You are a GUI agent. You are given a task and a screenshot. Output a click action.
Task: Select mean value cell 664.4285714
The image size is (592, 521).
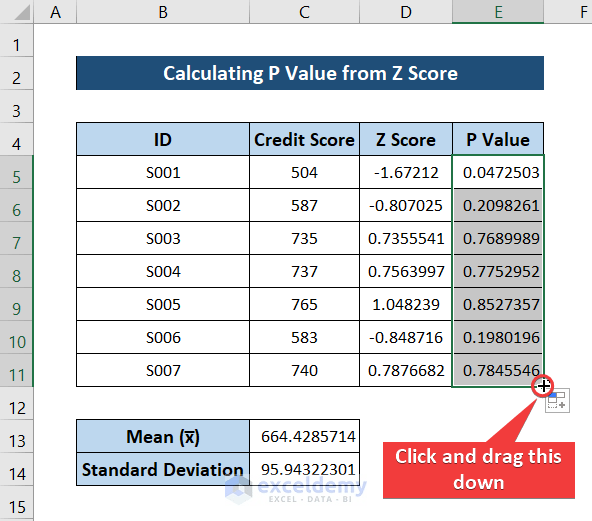[x=304, y=436]
